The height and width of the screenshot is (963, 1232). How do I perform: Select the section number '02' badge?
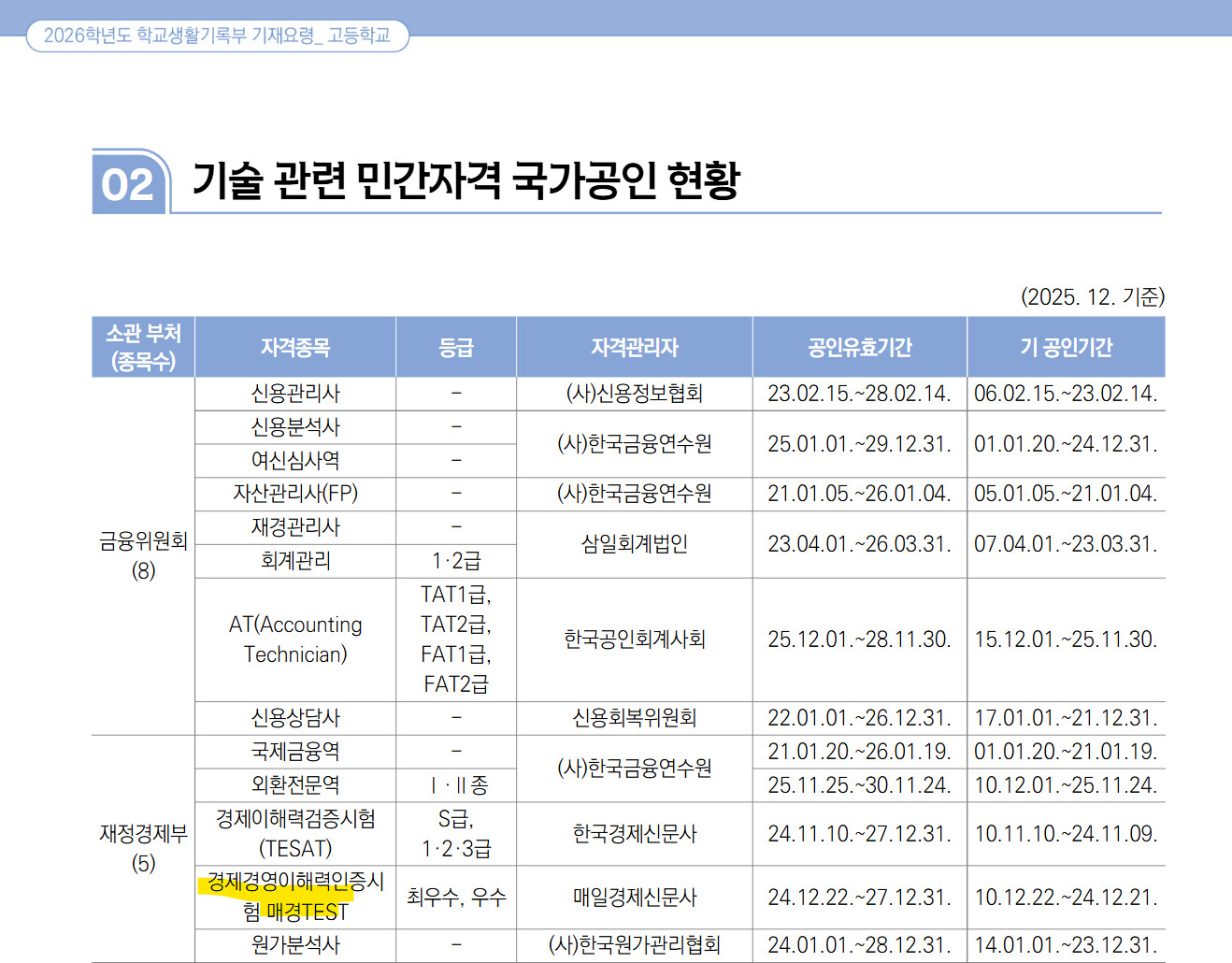(x=129, y=182)
